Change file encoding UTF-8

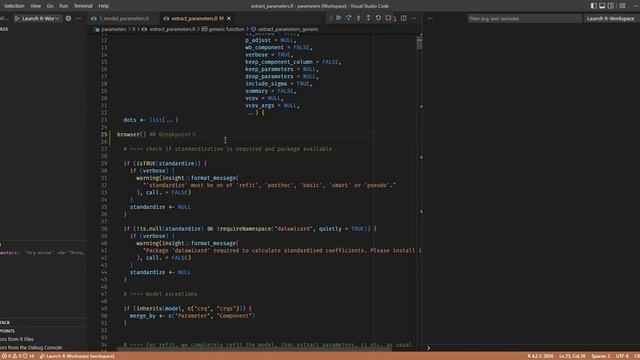pos(622,356)
